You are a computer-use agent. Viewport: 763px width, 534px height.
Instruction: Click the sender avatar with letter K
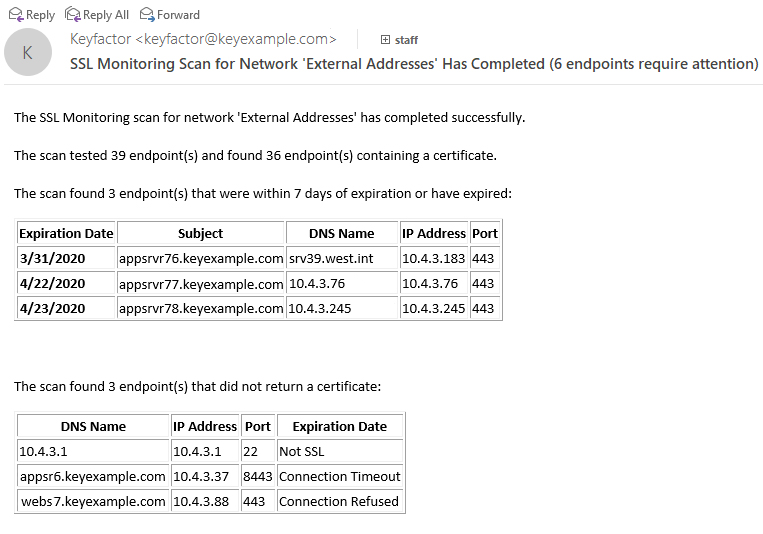point(28,53)
